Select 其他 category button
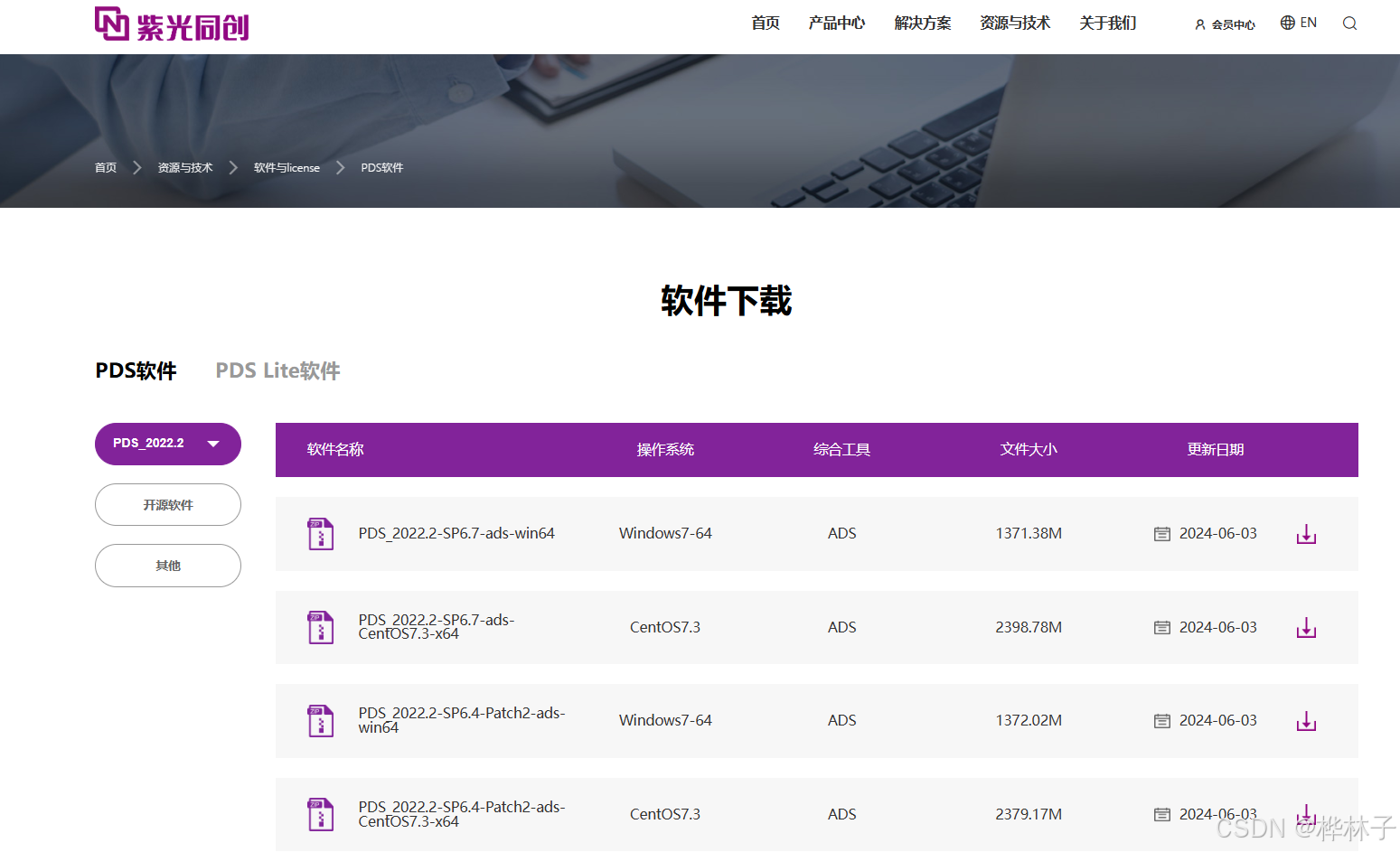 point(168,566)
